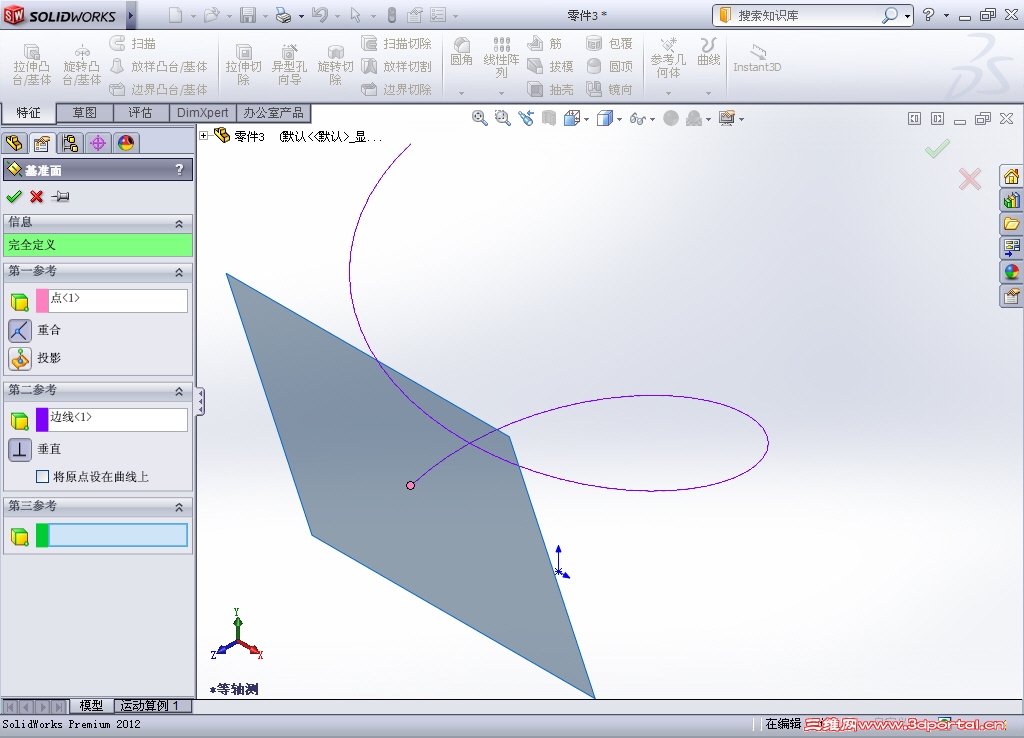Switch to the DimXpert tab
Image resolution: width=1024 pixels, height=738 pixels.
tap(202, 113)
